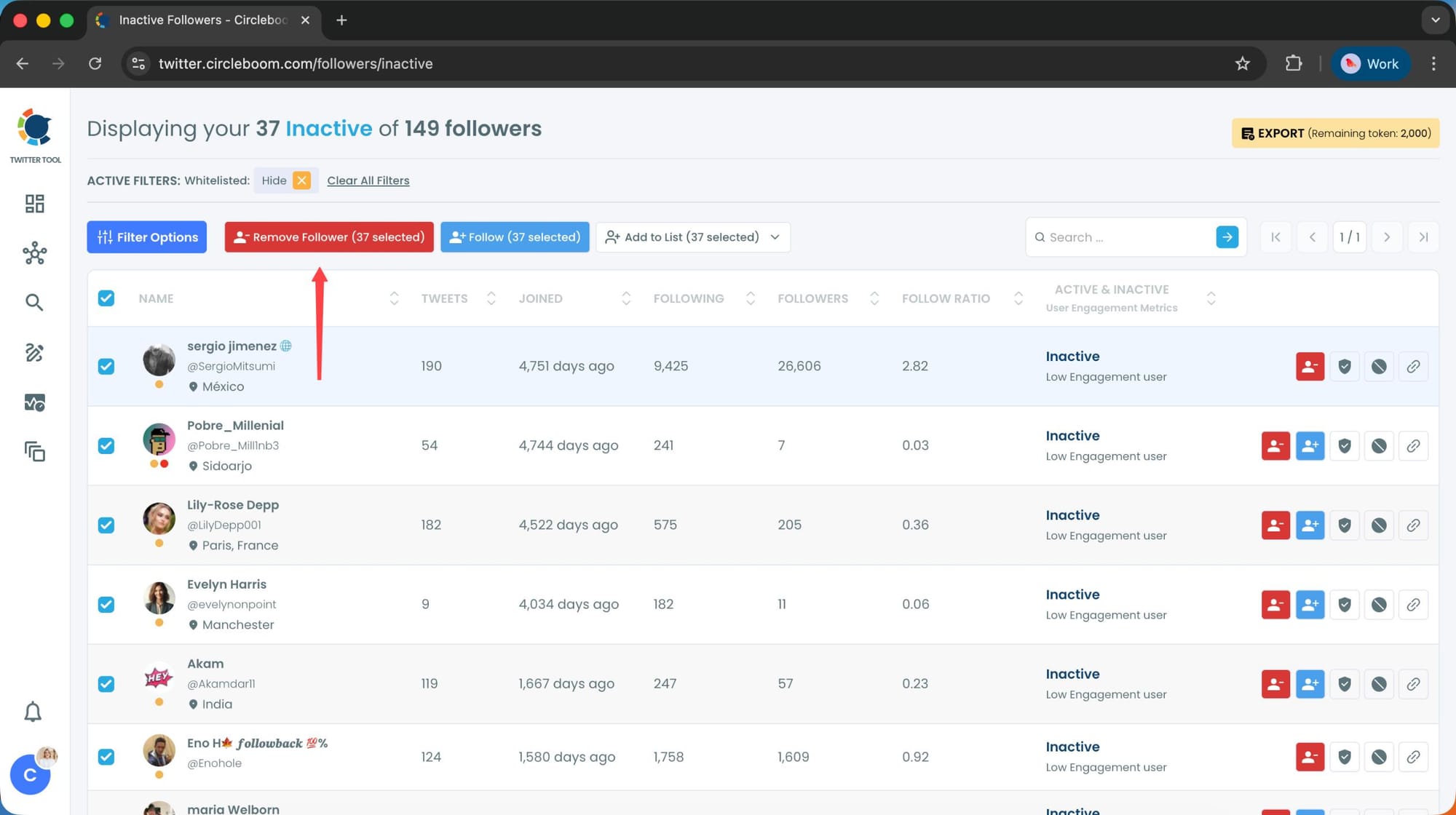Open sergio jimenez's profile link icon
This screenshot has width=1456, height=815.
pyautogui.click(x=1413, y=366)
